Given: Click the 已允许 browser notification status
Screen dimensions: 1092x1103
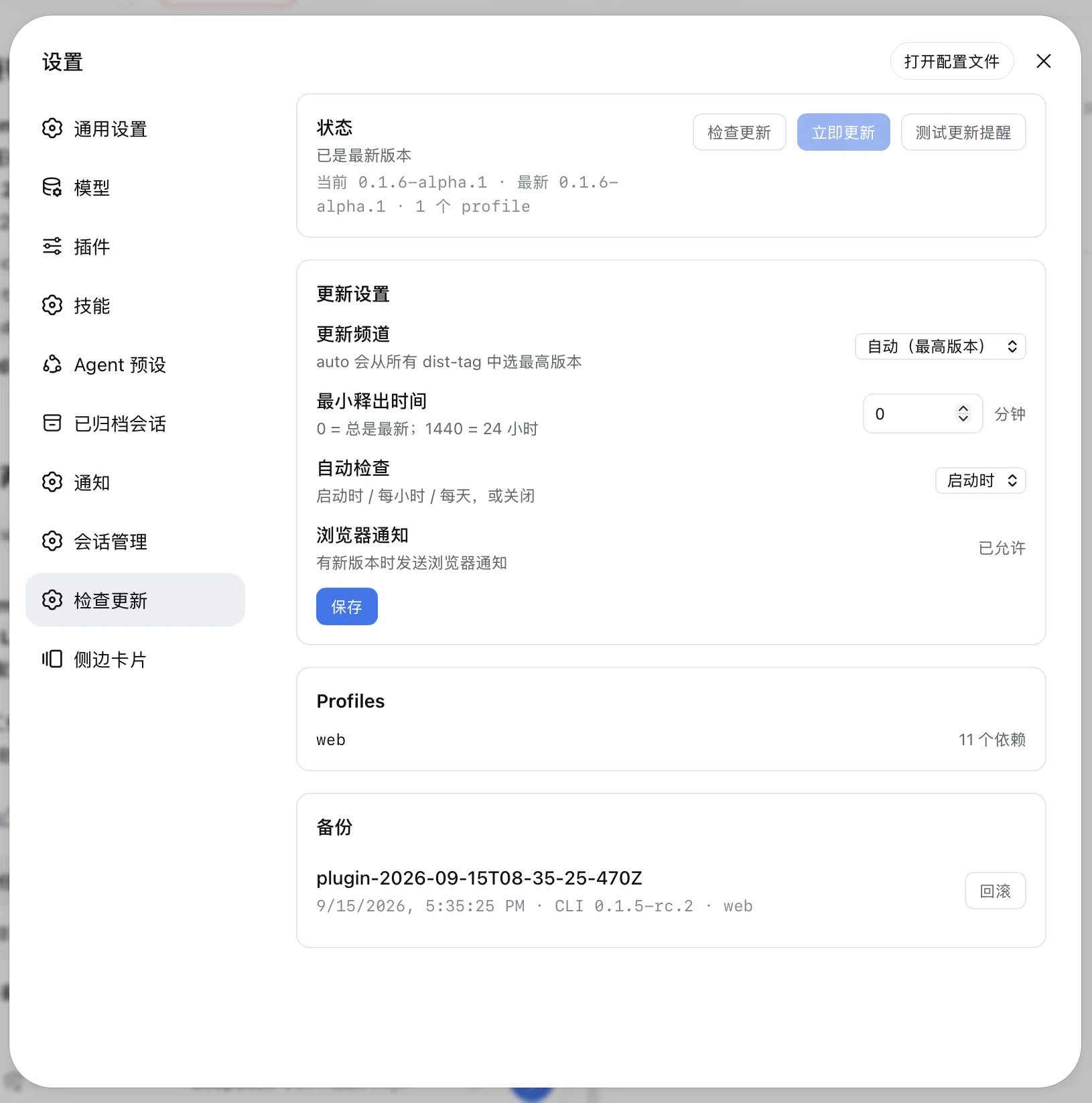Looking at the screenshot, I should [1002, 548].
